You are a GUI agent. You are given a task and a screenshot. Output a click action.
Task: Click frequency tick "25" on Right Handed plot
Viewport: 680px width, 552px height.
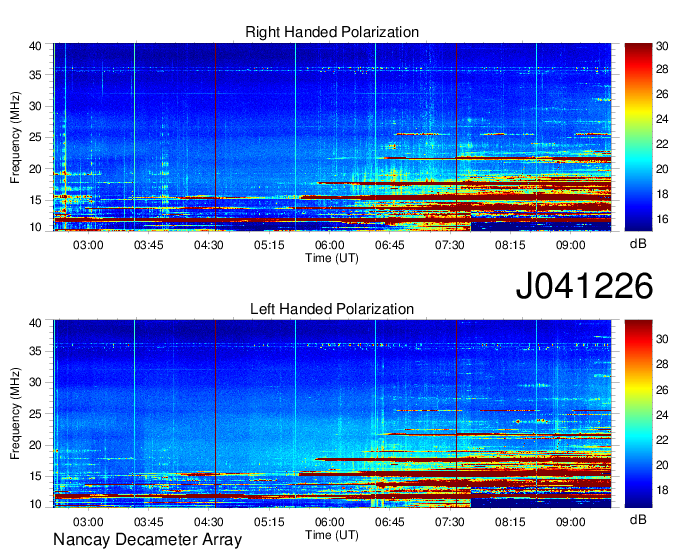click(35, 138)
